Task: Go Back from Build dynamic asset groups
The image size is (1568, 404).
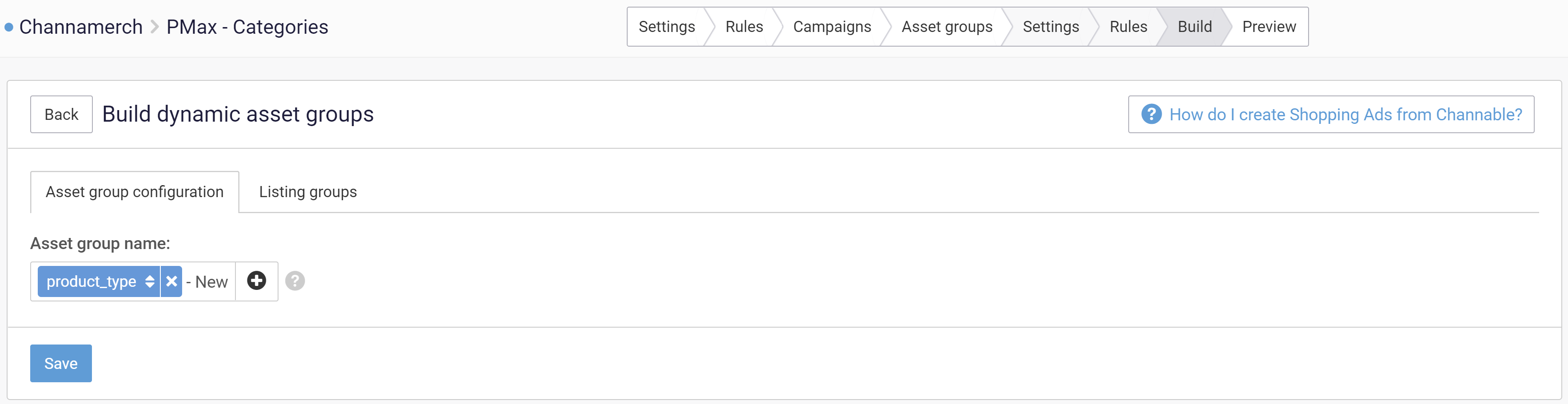Action: pos(61,115)
